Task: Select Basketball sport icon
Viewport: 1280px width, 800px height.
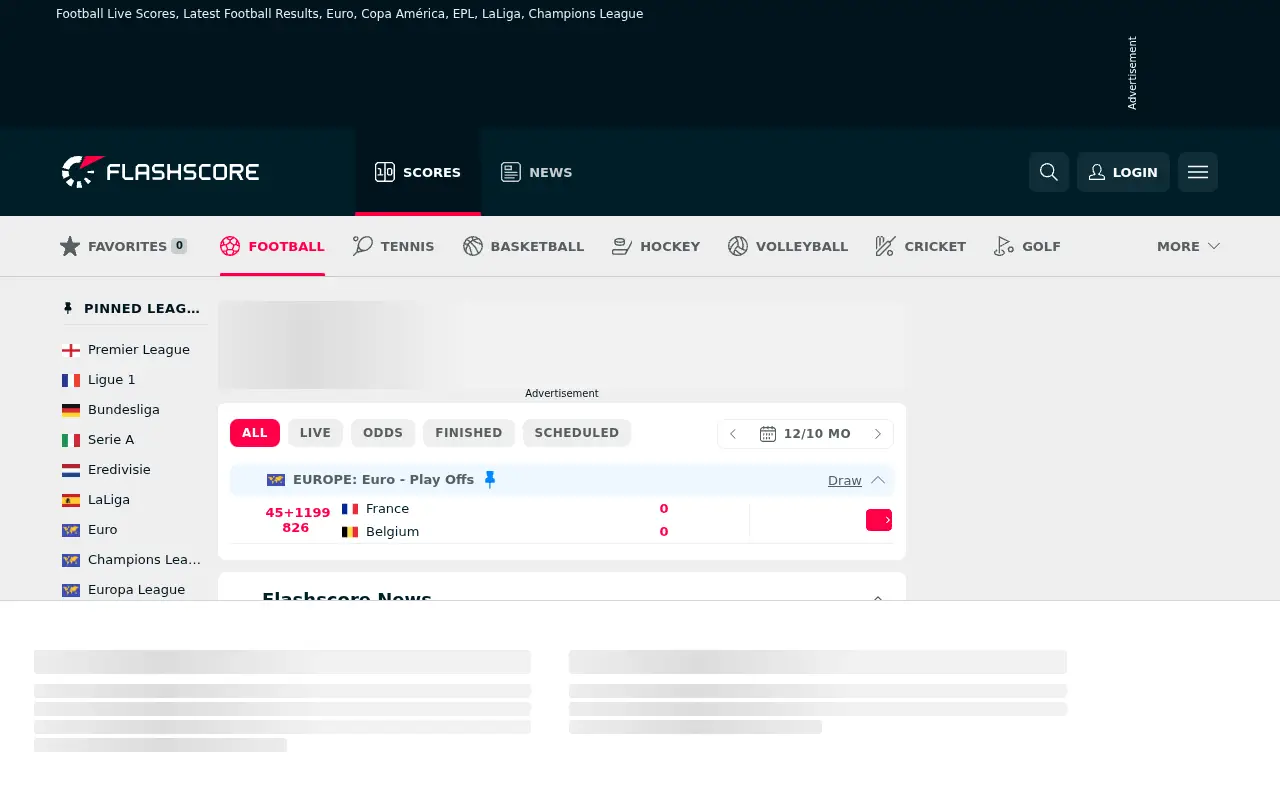Action: click(523, 246)
